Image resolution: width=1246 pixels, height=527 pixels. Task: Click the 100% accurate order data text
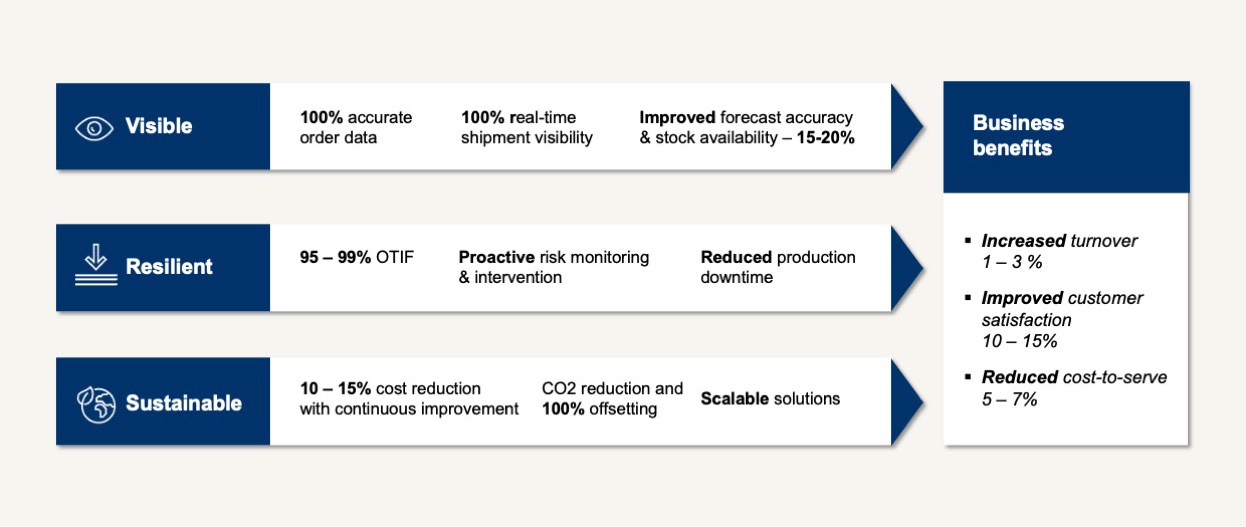click(x=356, y=127)
